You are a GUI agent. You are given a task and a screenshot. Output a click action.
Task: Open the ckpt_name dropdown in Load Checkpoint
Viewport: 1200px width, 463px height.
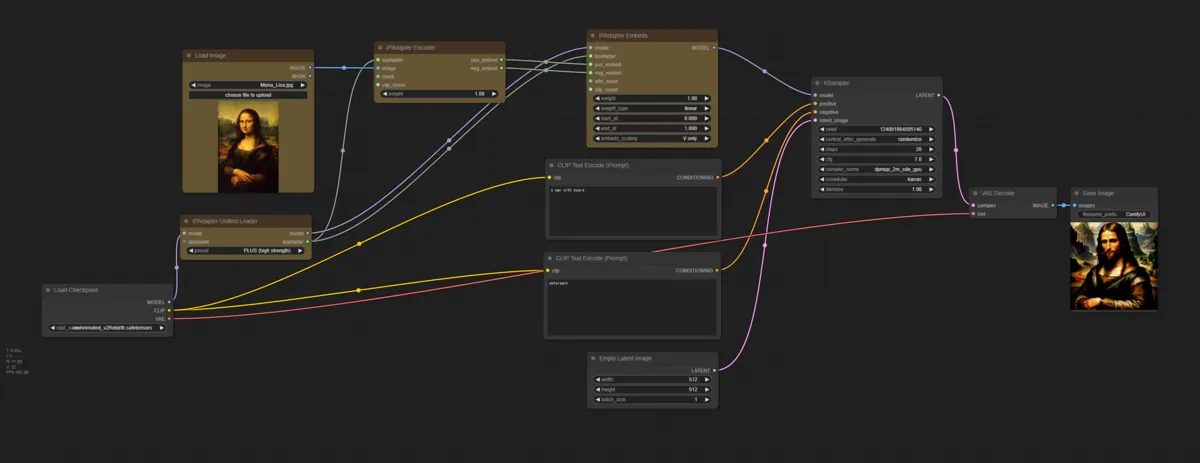[x=108, y=327]
